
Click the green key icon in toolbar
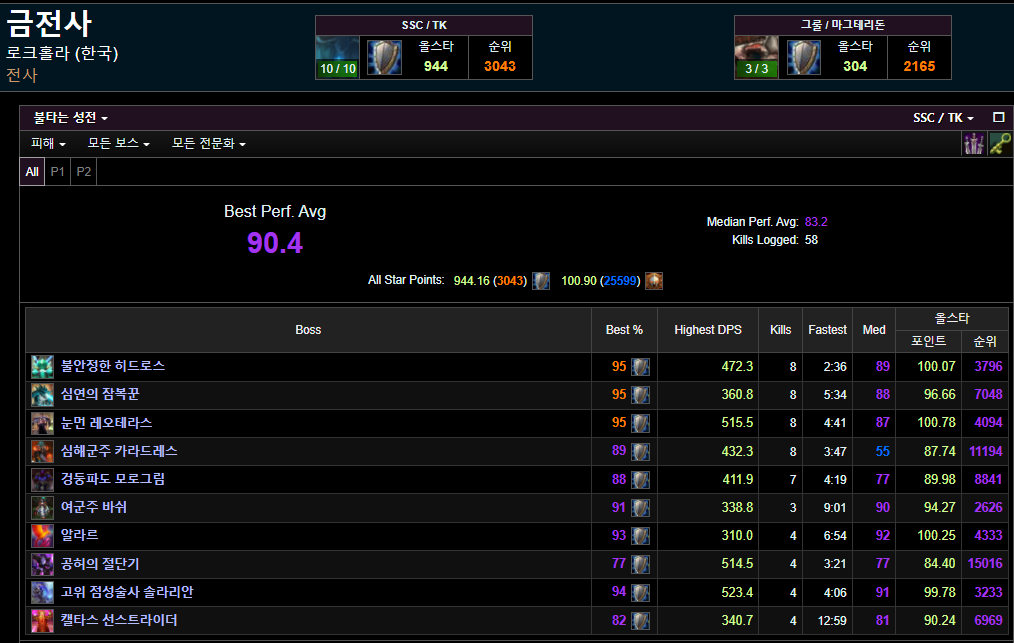(1000, 144)
